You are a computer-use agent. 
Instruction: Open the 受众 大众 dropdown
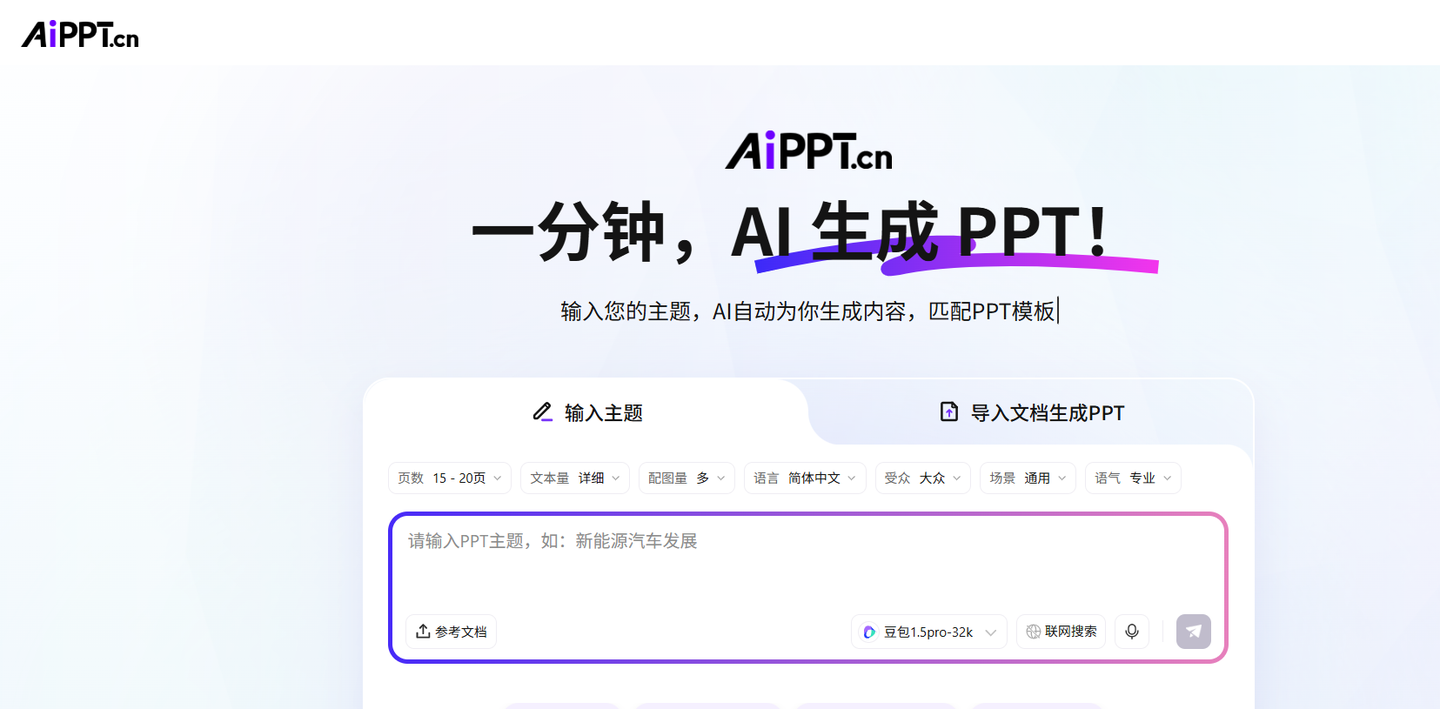click(923, 478)
